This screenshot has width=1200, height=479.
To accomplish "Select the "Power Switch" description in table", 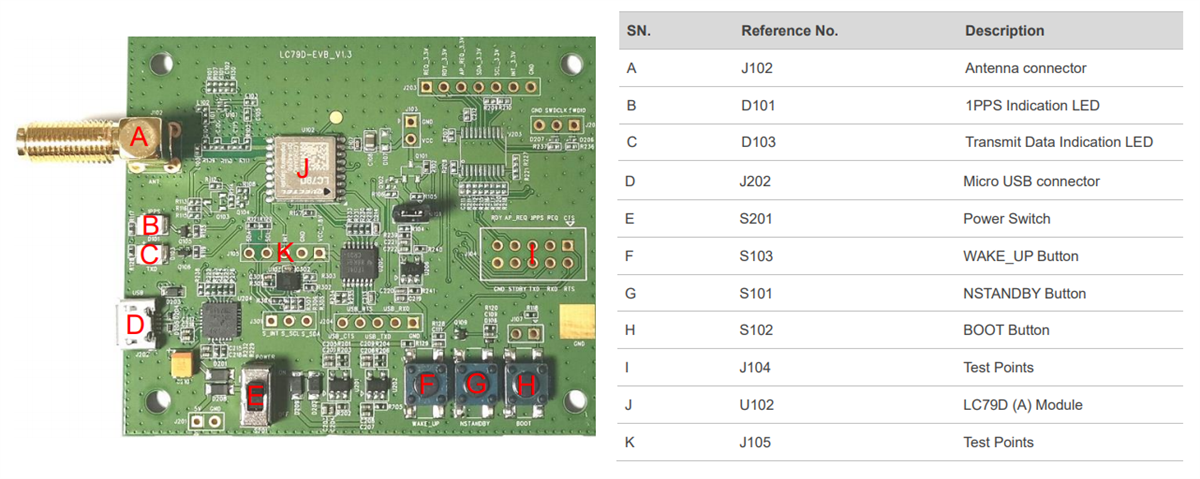I will [x=1006, y=218].
